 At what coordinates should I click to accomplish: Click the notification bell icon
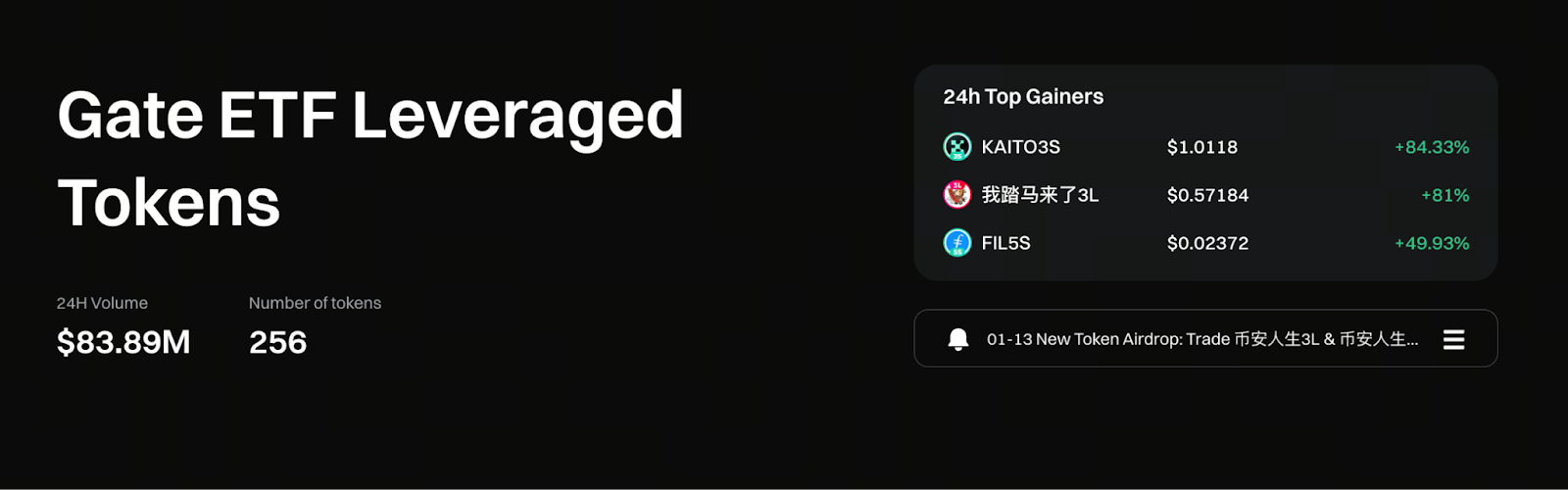958,339
